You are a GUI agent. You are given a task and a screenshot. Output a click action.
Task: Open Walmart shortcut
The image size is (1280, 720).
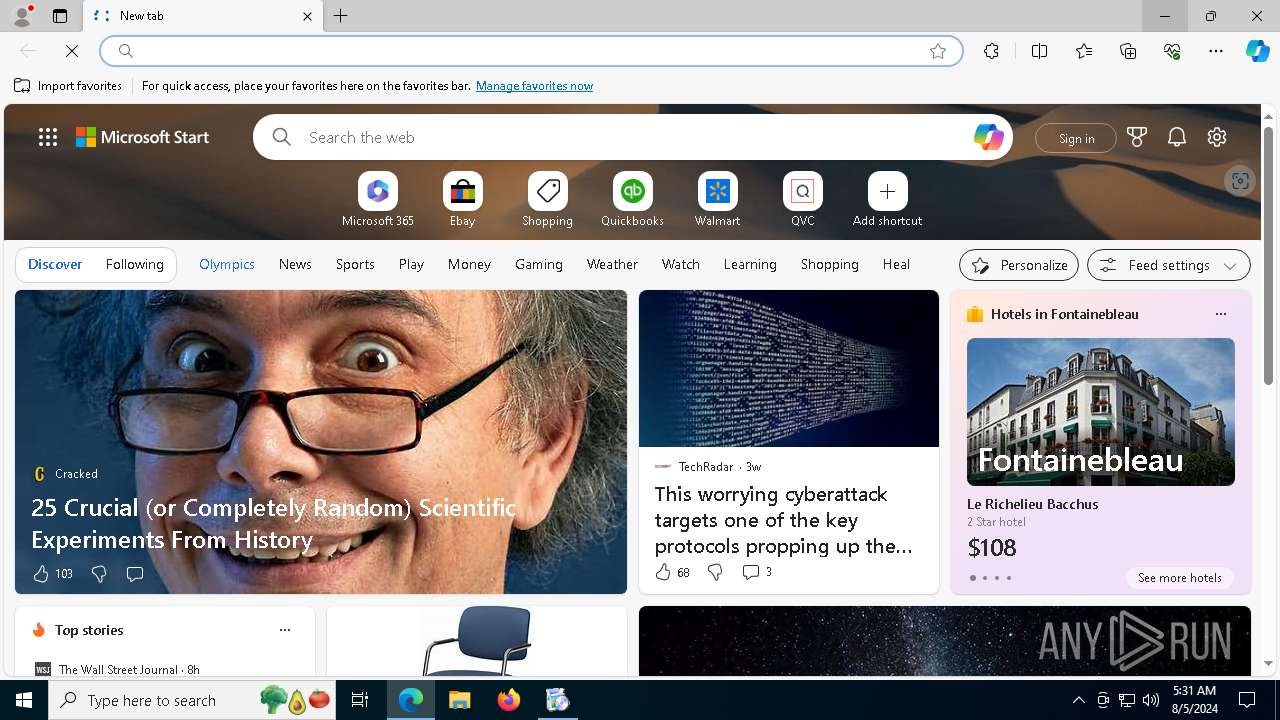point(717,200)
